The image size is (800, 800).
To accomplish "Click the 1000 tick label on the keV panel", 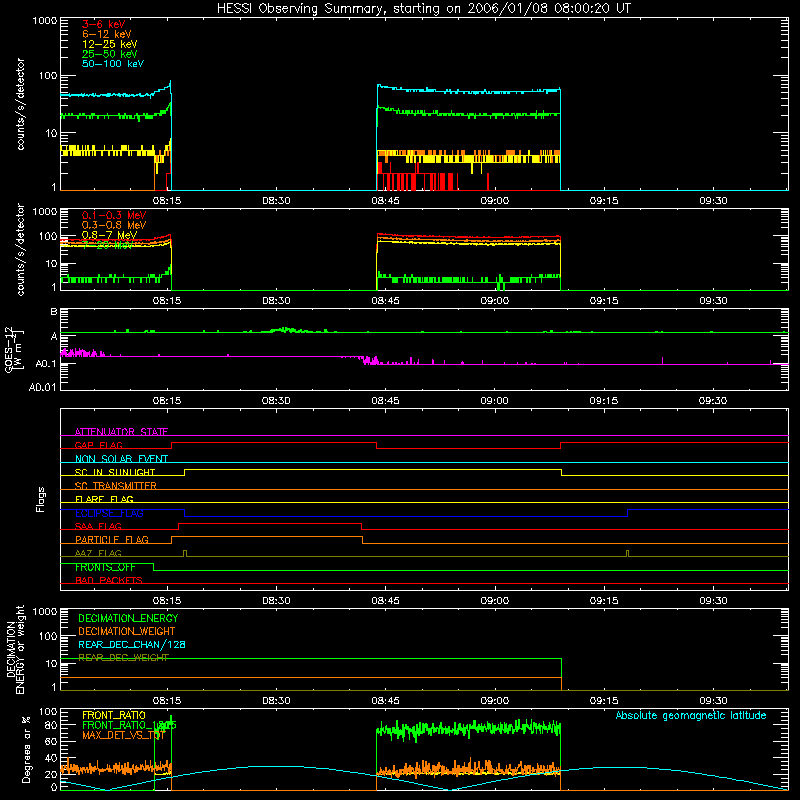I will [45, 21].
